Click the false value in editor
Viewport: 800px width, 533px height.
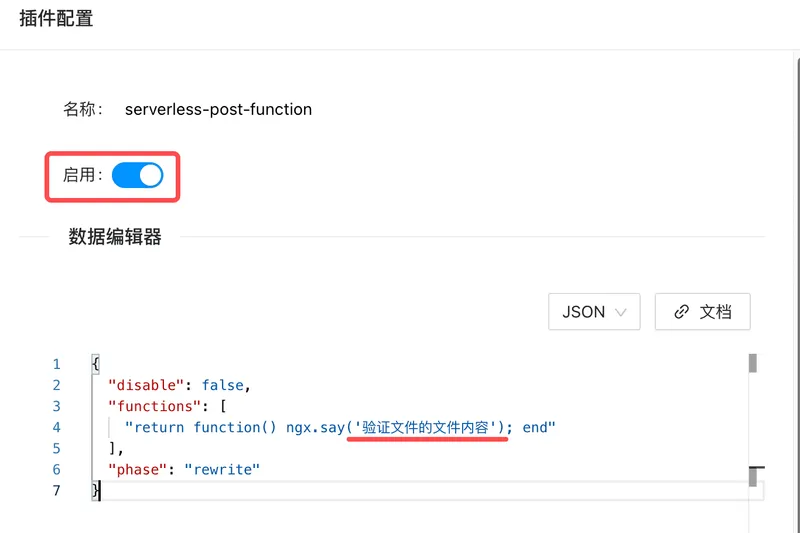coord(223,385)
